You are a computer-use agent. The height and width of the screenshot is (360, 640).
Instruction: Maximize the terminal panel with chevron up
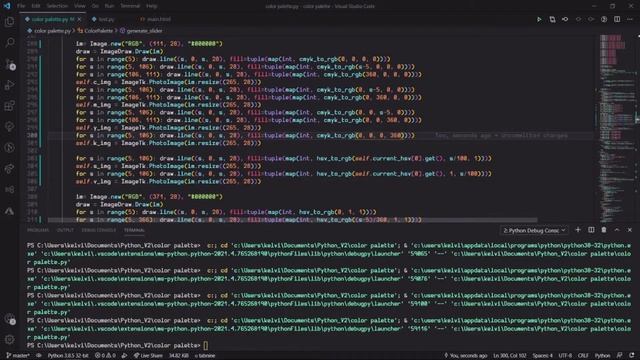point(617,230)
